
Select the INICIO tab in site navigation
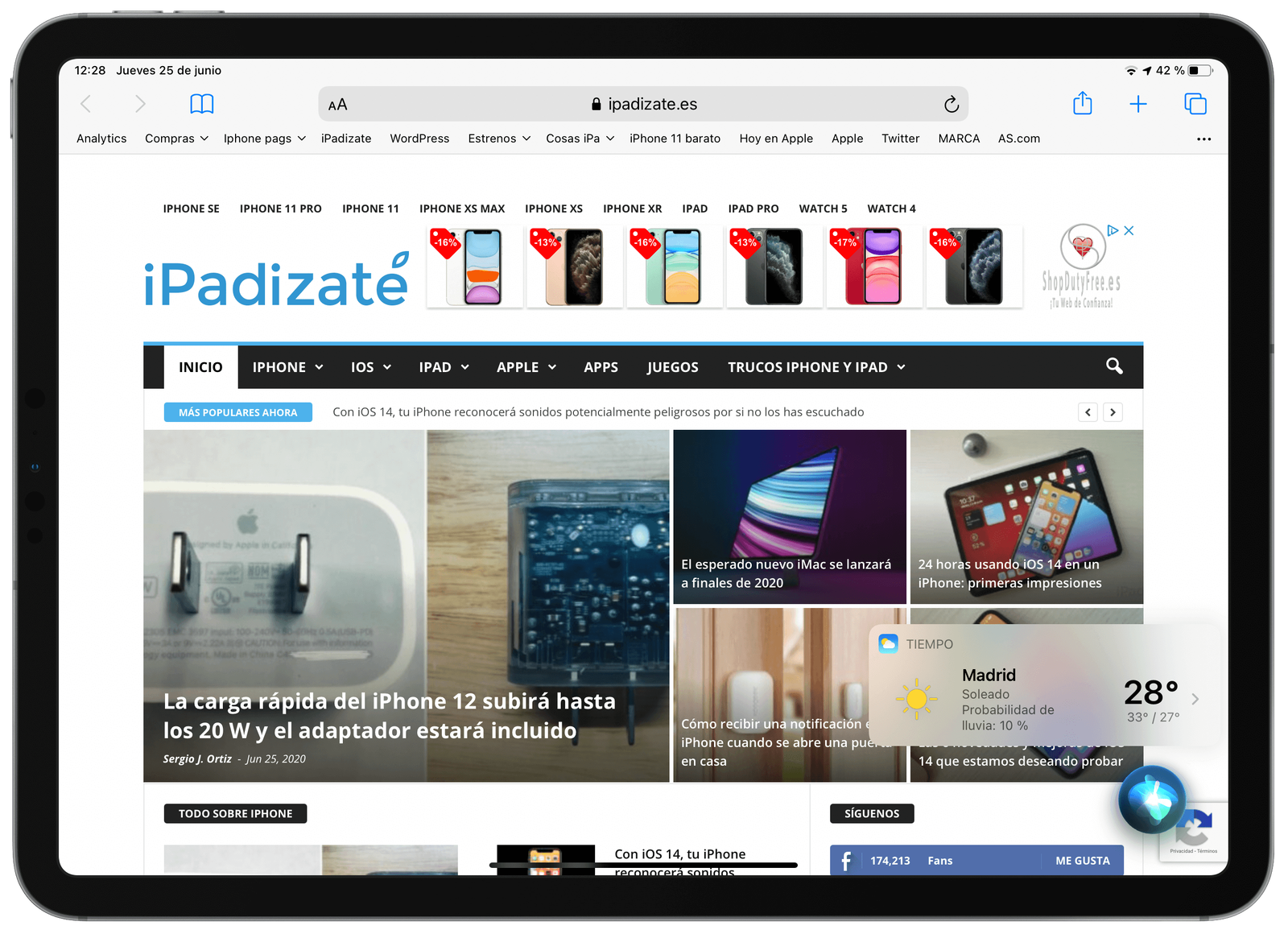coord(200,367)
